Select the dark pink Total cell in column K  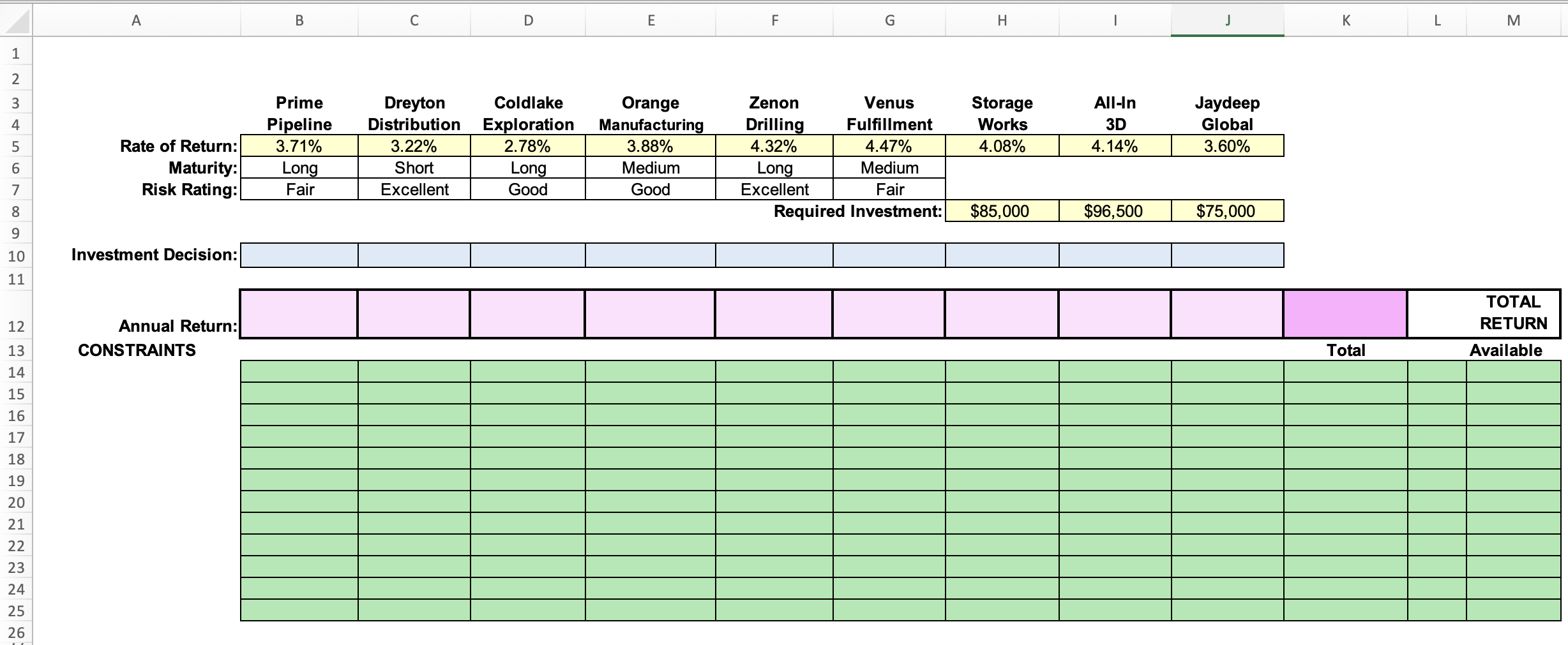[x=1345, y=313]
